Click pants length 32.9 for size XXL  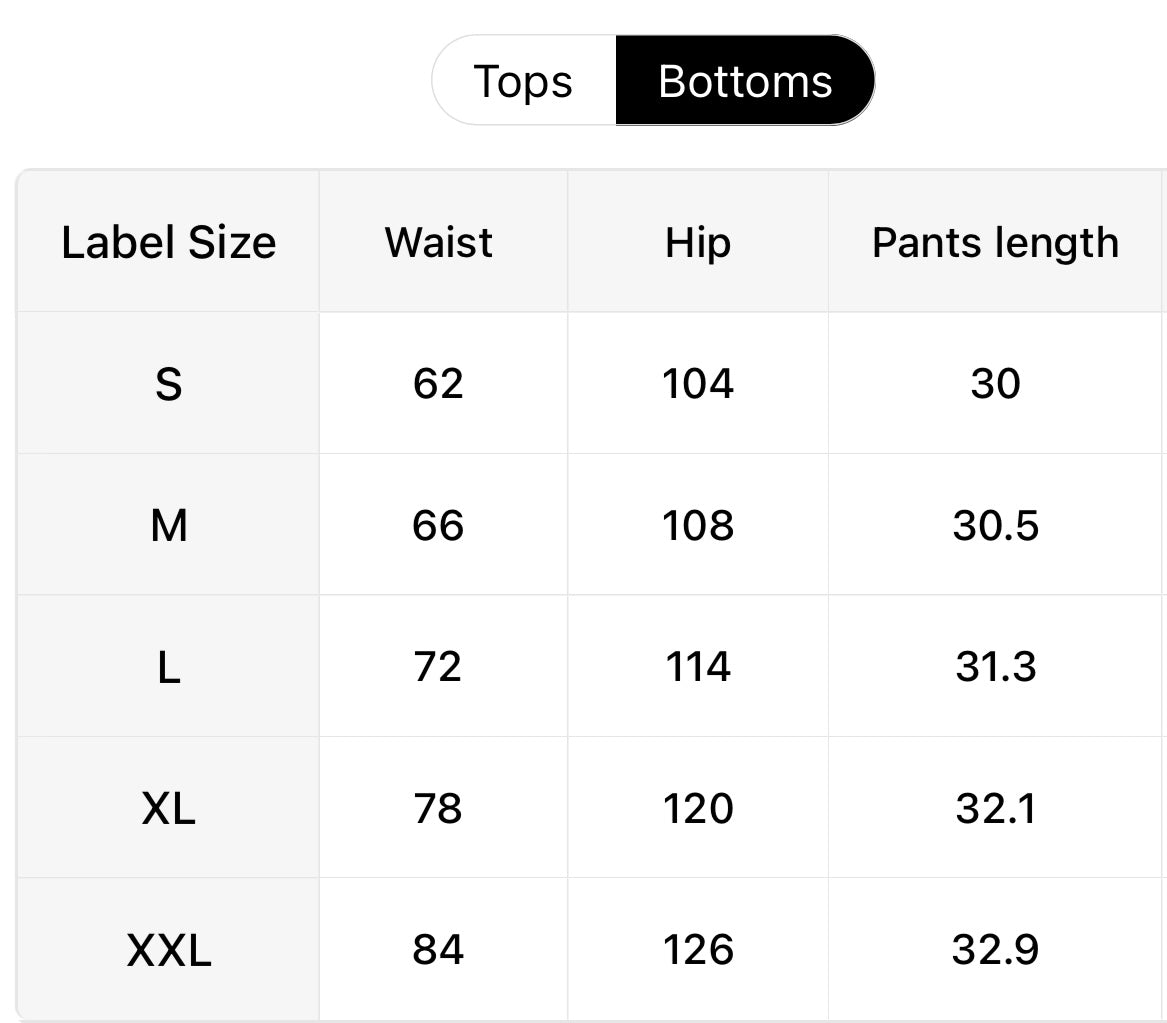[995, 950]
